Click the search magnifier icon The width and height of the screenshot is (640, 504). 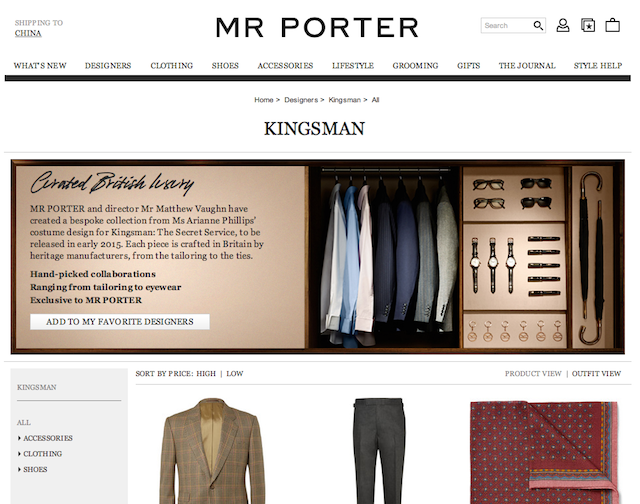click(x=538, y=26)
